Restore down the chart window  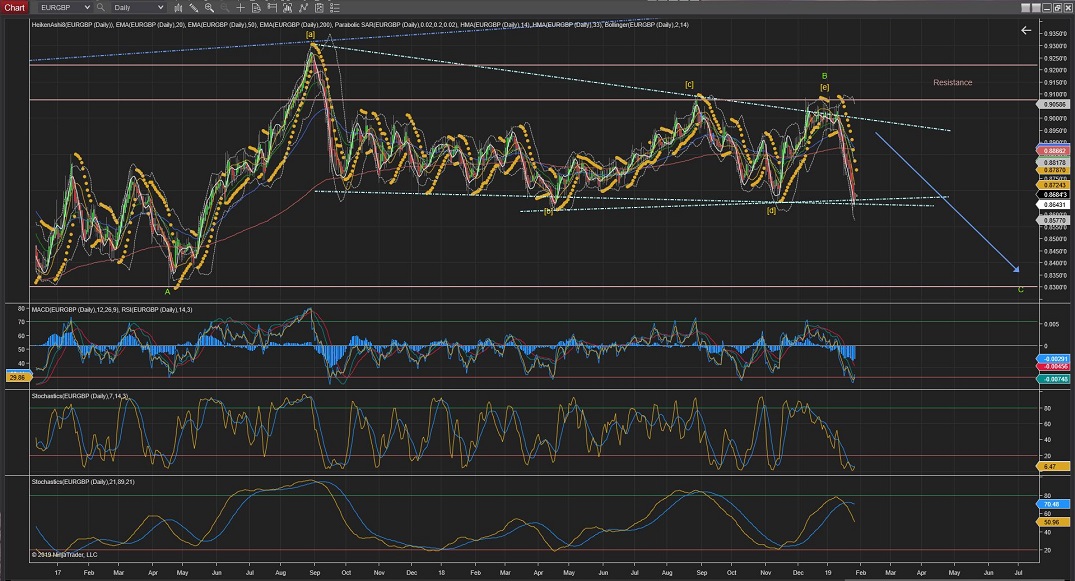(x=1057, y=8)
